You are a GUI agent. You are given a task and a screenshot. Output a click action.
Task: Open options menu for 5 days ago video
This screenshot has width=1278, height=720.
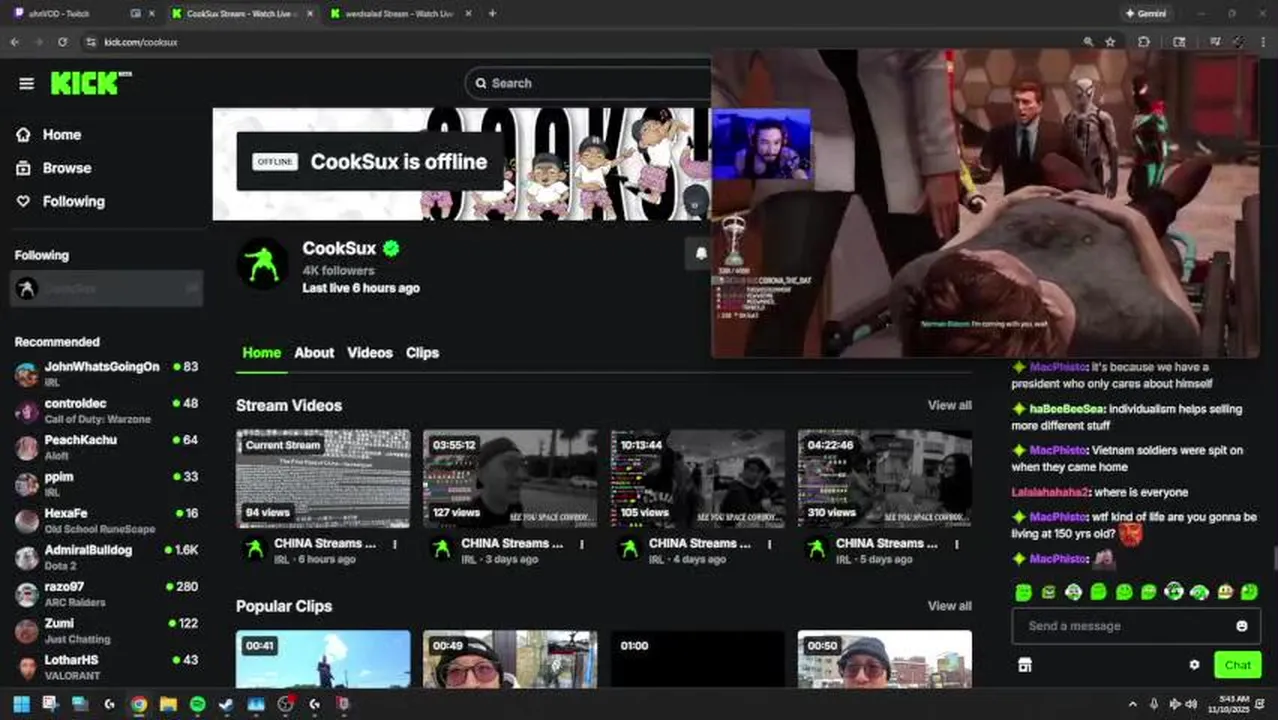click(x=957, y=545)
